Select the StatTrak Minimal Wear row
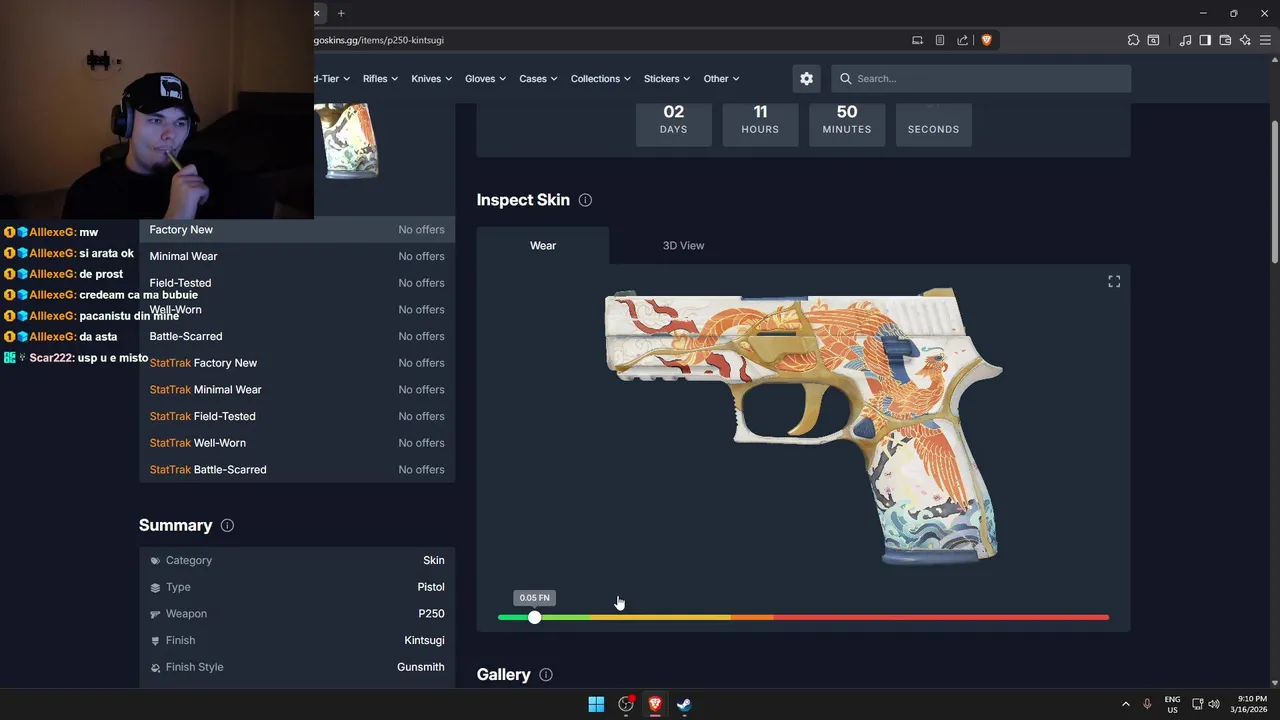Screen dimensions: 1280x720 point(297,389)
